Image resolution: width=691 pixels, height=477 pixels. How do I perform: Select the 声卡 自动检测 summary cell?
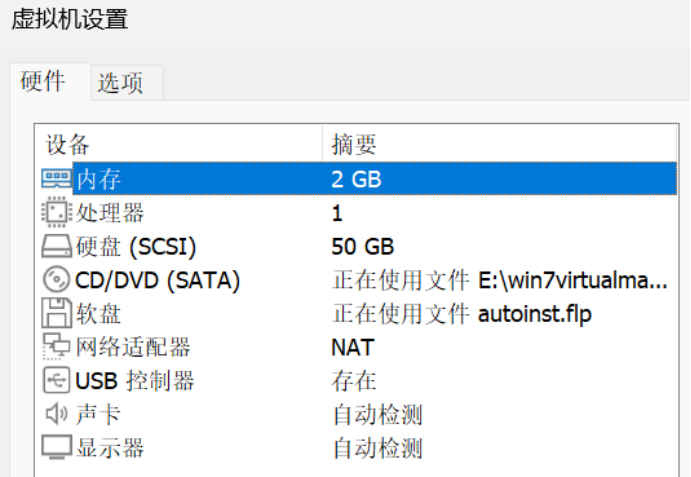click(x=376, y=414)
